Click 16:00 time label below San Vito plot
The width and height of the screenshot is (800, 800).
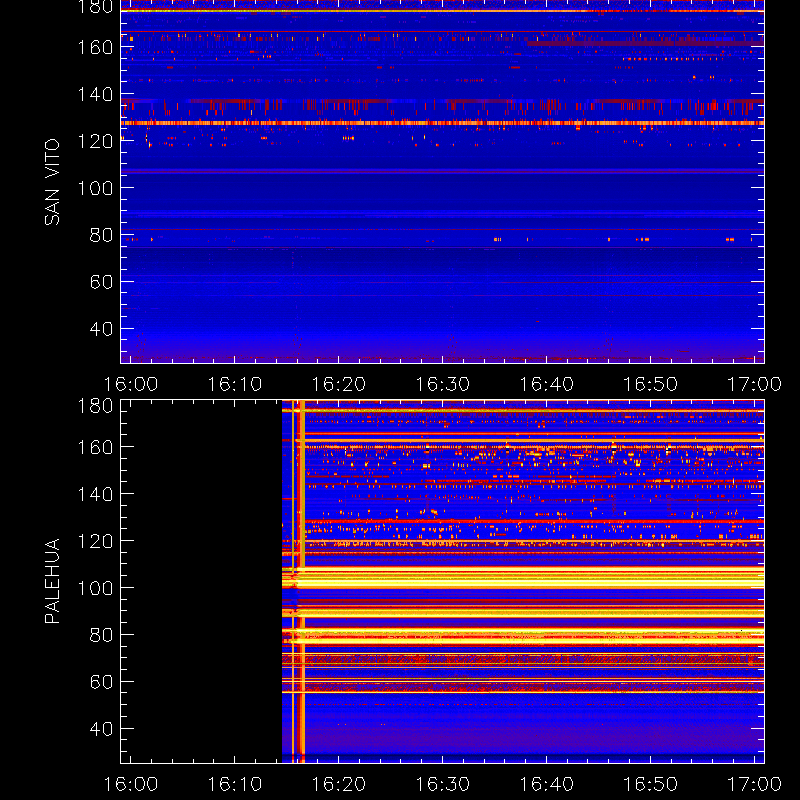pos(131,384)
